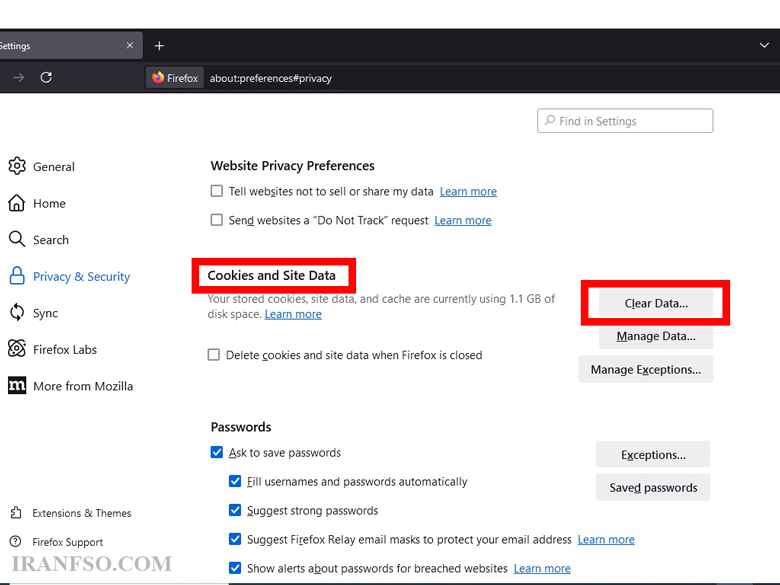Click the Manage Exceptions... button
780x585 pixels.
click(646, 370)
